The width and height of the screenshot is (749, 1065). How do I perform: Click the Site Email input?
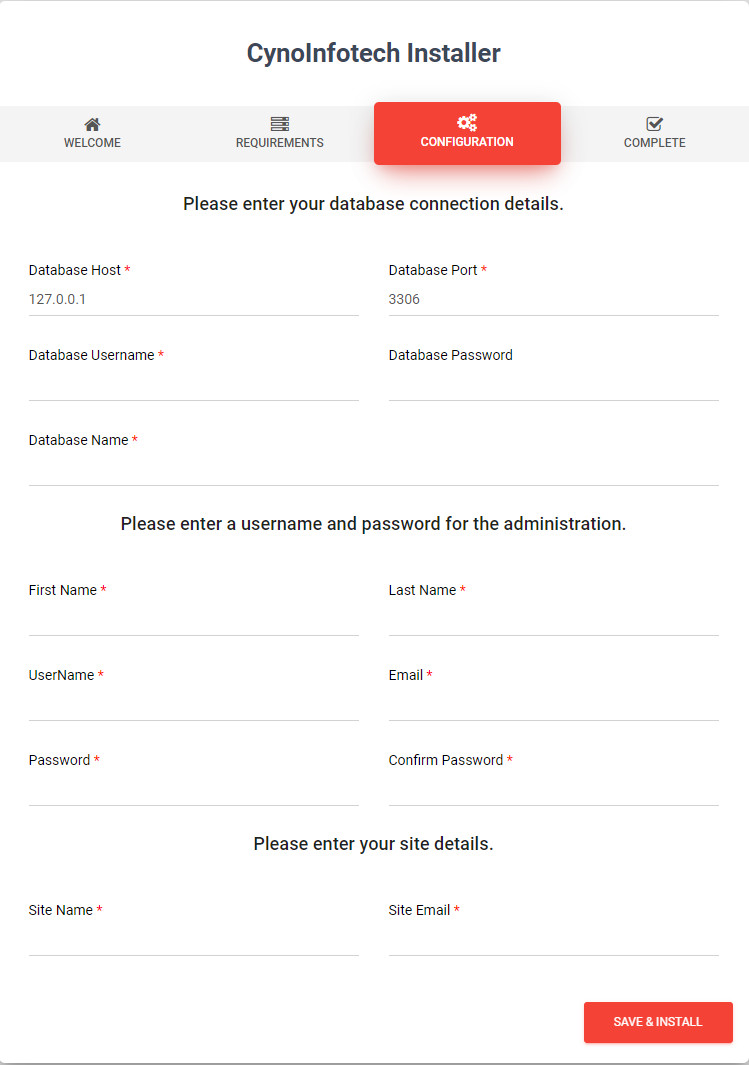coord(553,939)
